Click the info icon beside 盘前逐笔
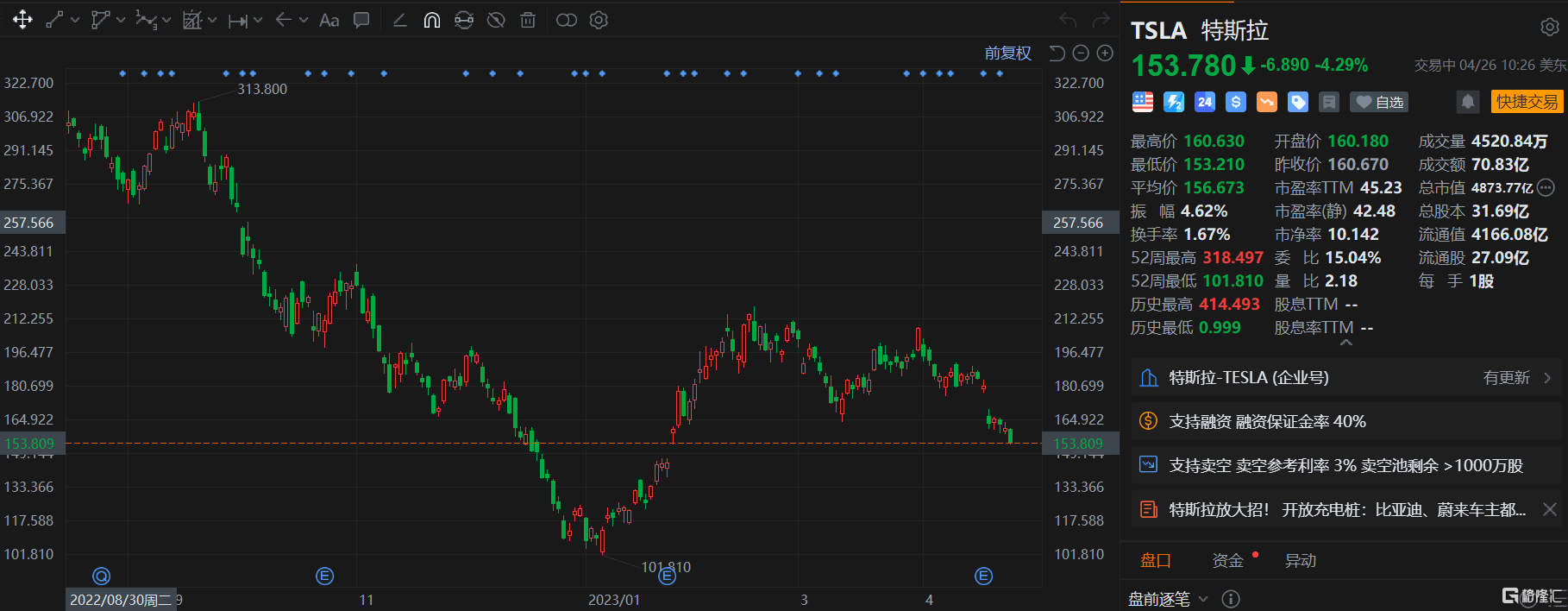This screenshot has height=611, width=1568. 1231,599
